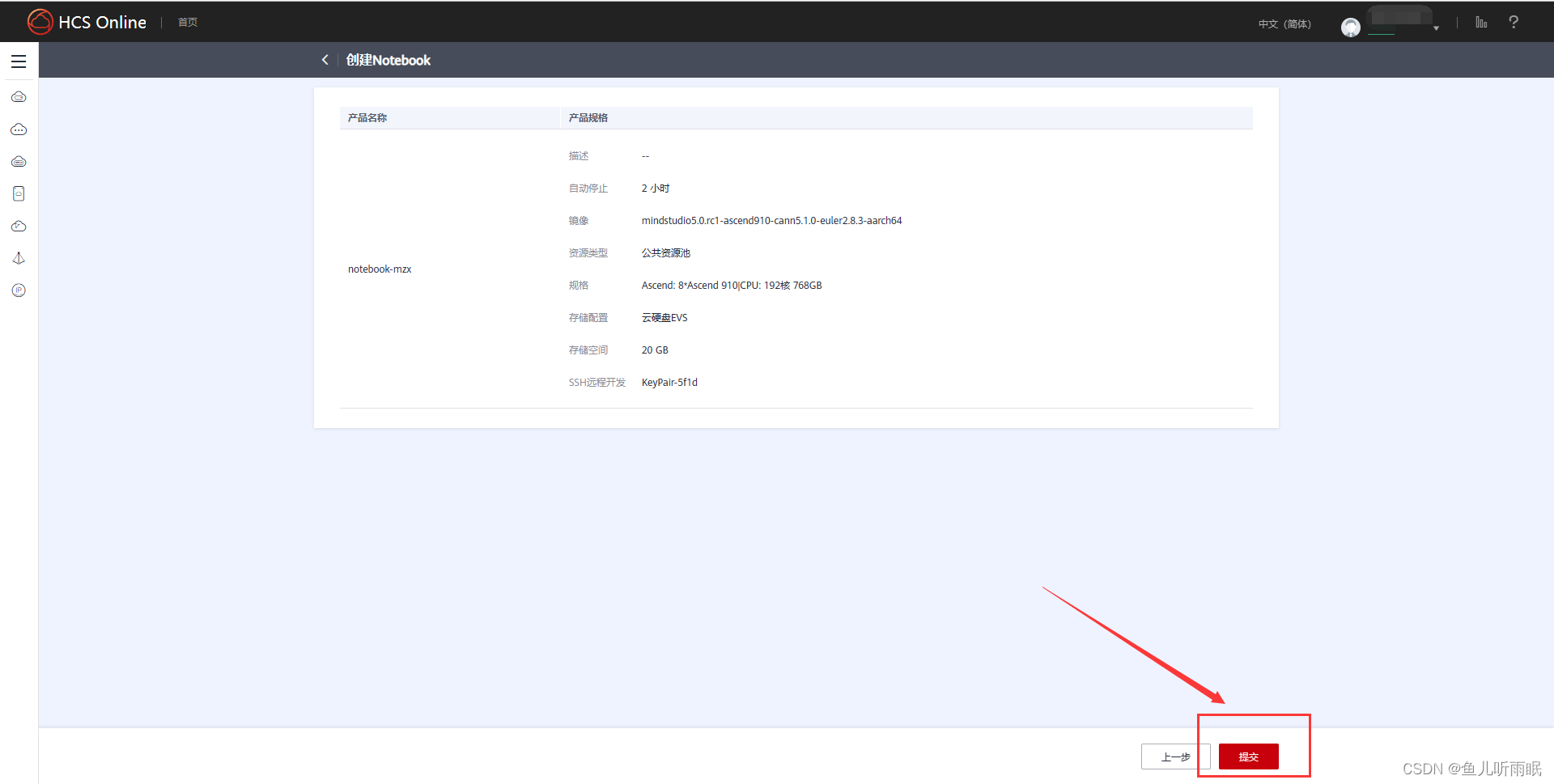Select the first cloud service icon in sidebar

pos(19,96)
